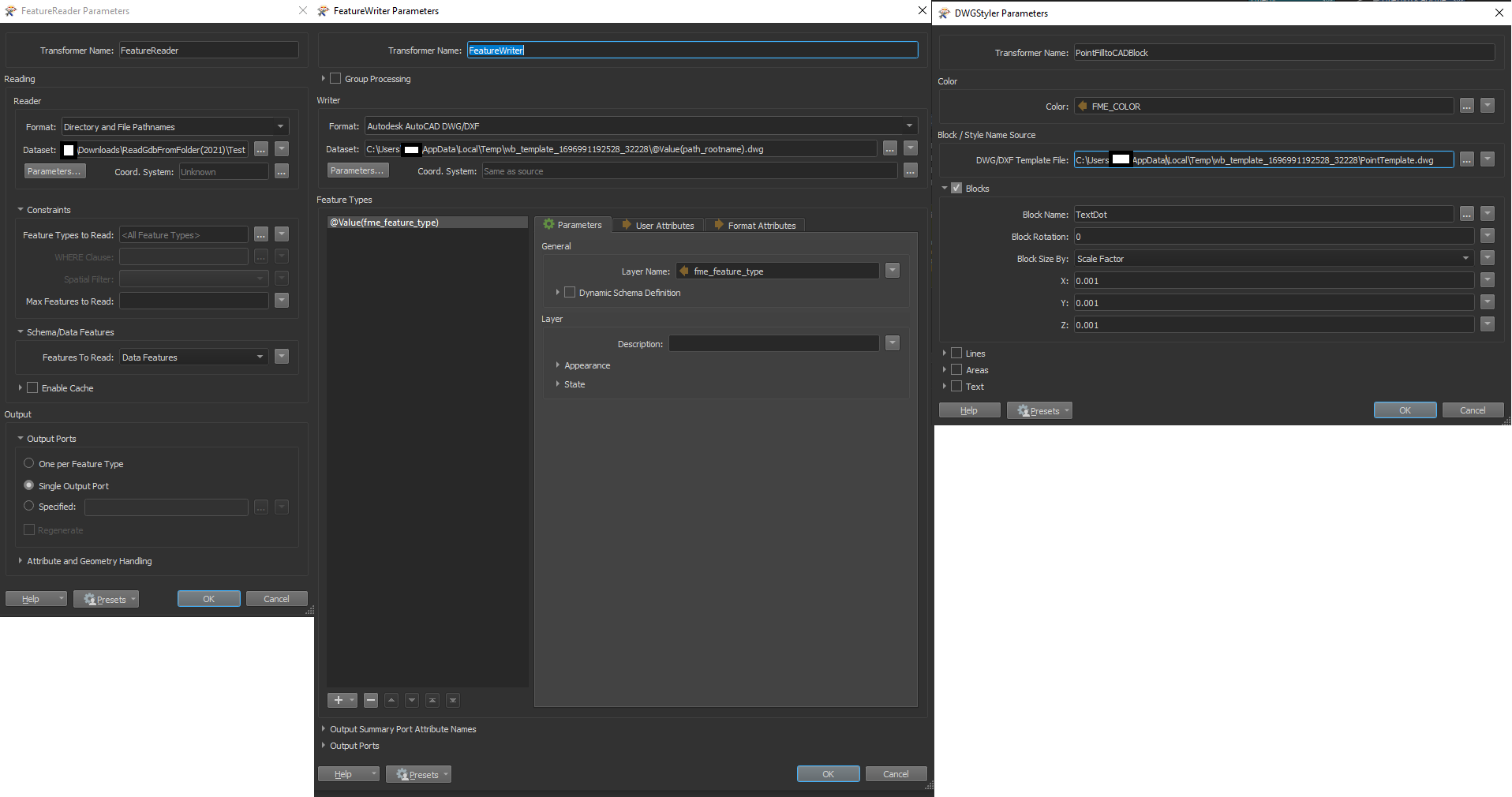The height and width of the screenshot is (797, 1512).
Task: Expand the Appearance section
Action: (558, 365)
